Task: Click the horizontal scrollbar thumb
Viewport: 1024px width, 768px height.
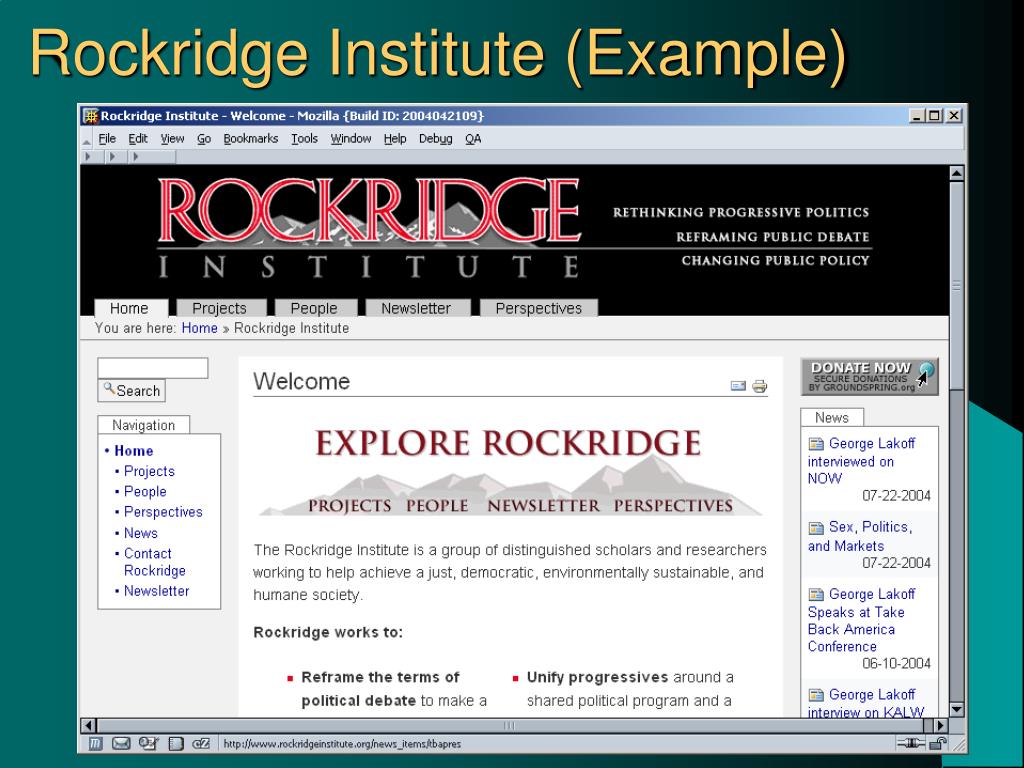Action: coord(511,725)
